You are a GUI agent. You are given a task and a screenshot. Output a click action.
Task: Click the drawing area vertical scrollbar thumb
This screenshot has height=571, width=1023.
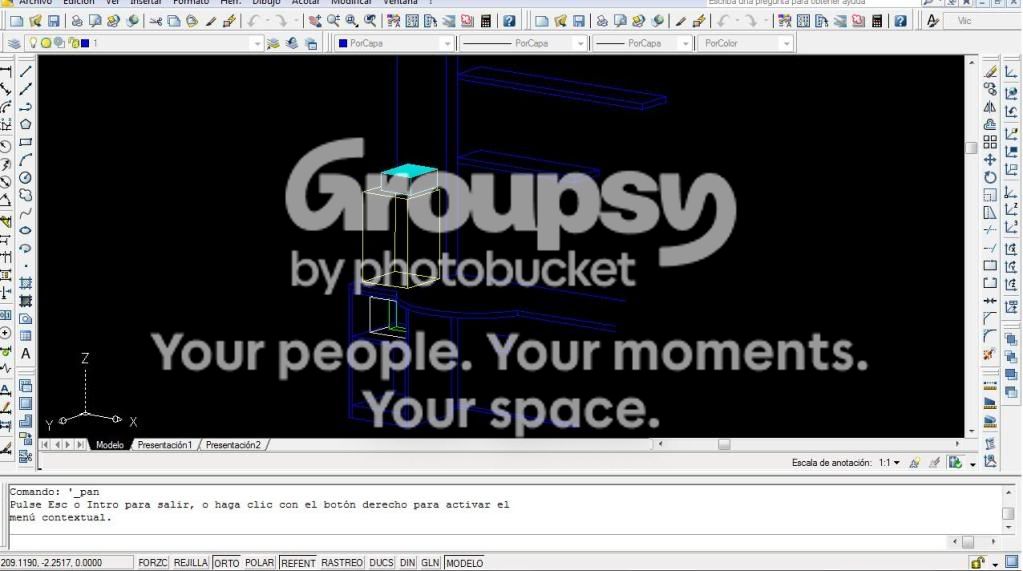971,148
